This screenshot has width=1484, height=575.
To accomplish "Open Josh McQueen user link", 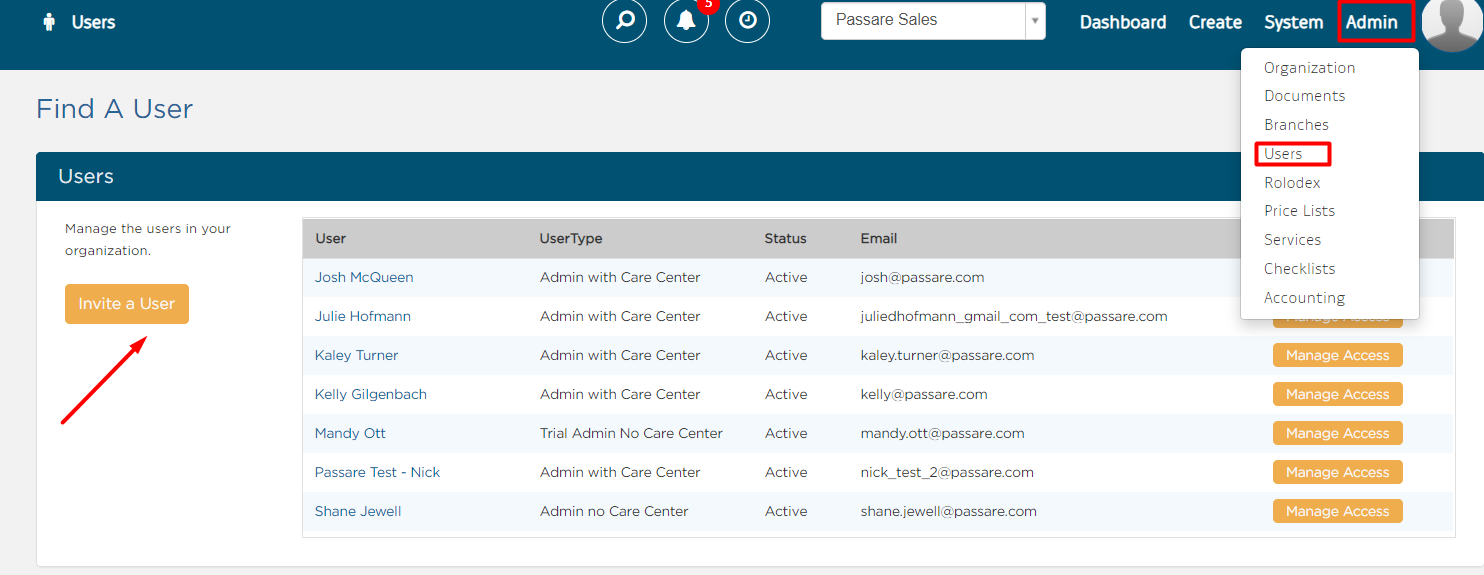I will [x=364, y=277].
